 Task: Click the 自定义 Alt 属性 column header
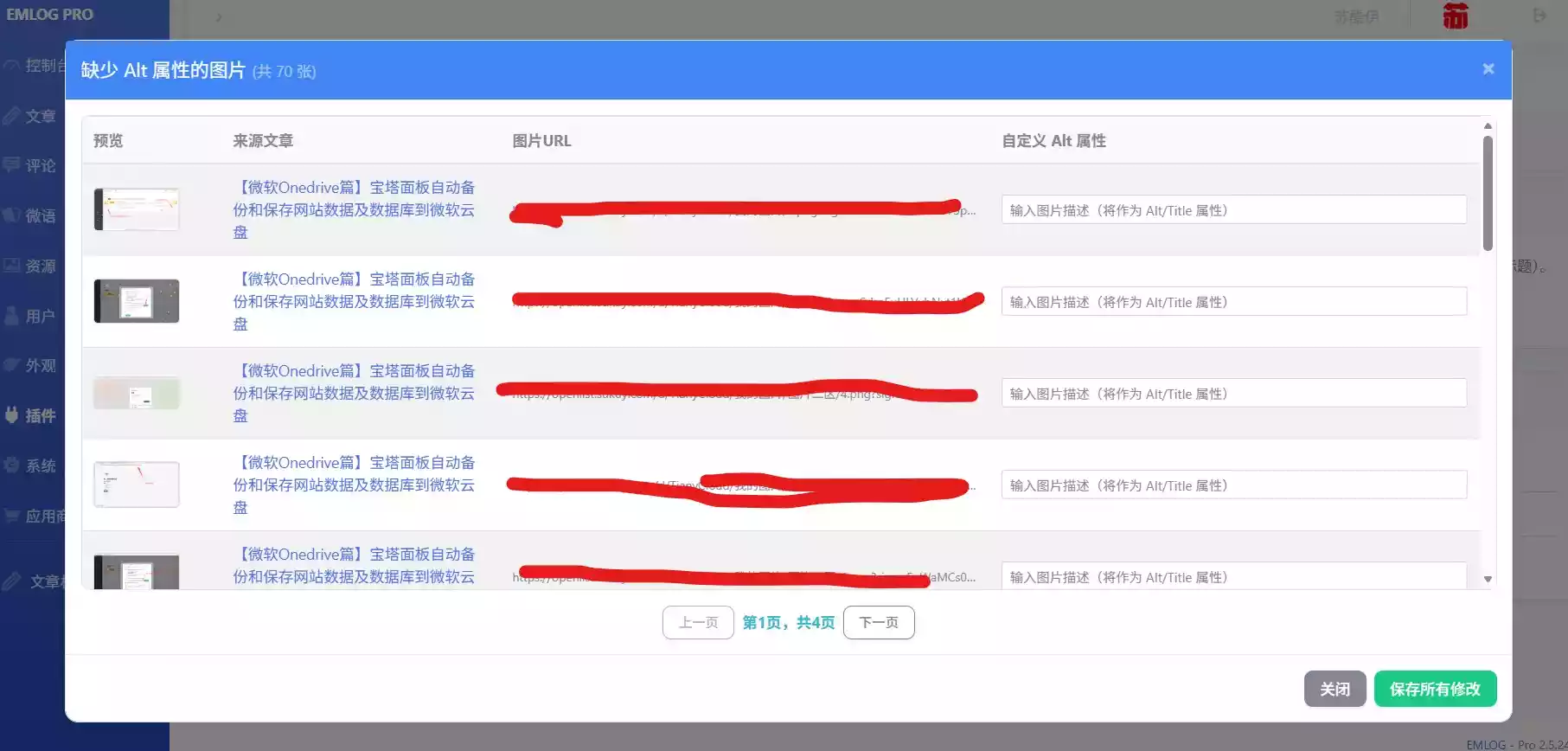point(1053,140)
